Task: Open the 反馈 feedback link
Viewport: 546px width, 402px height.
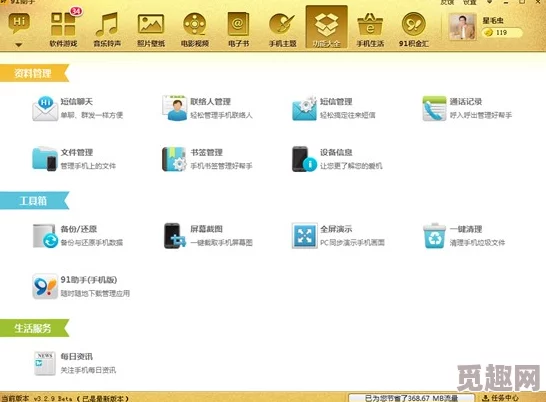Action: tap(447, 2)
